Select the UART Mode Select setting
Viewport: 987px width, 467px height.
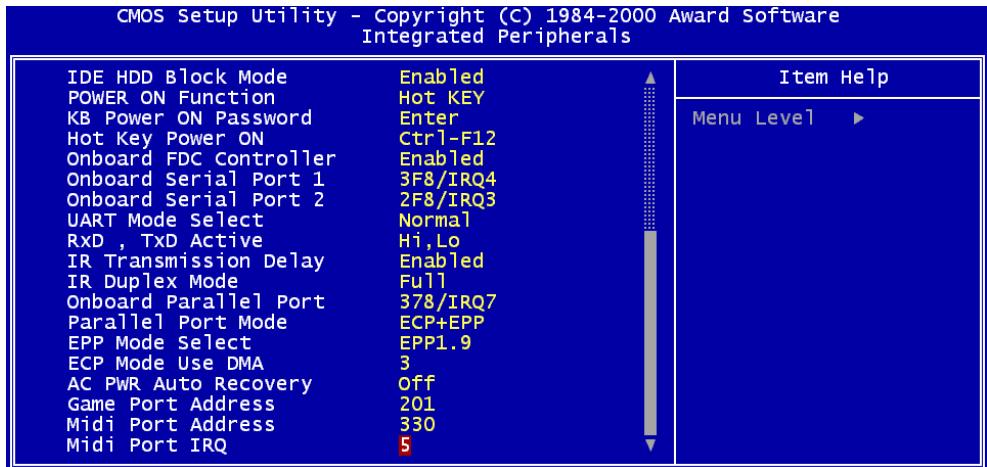(165, 220)
